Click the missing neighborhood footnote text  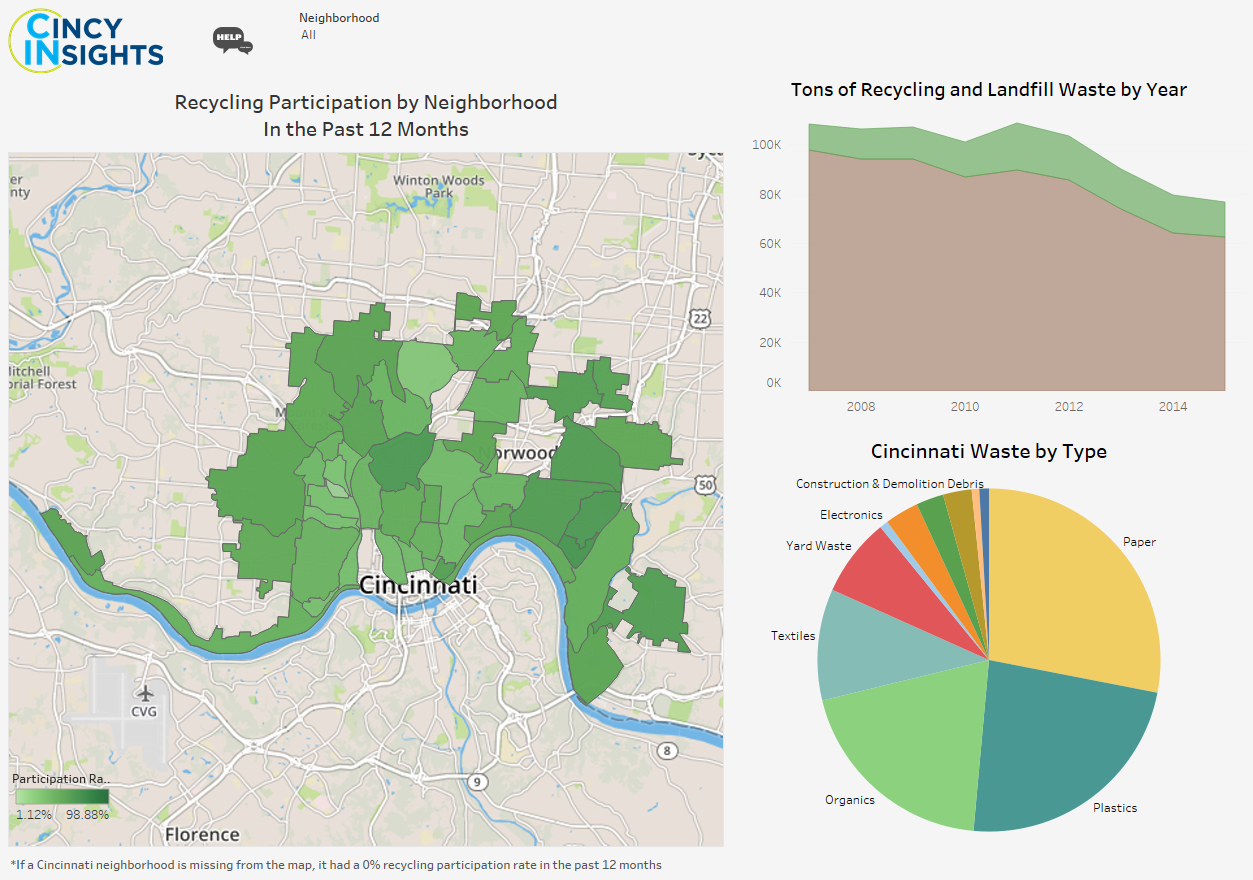336,865
